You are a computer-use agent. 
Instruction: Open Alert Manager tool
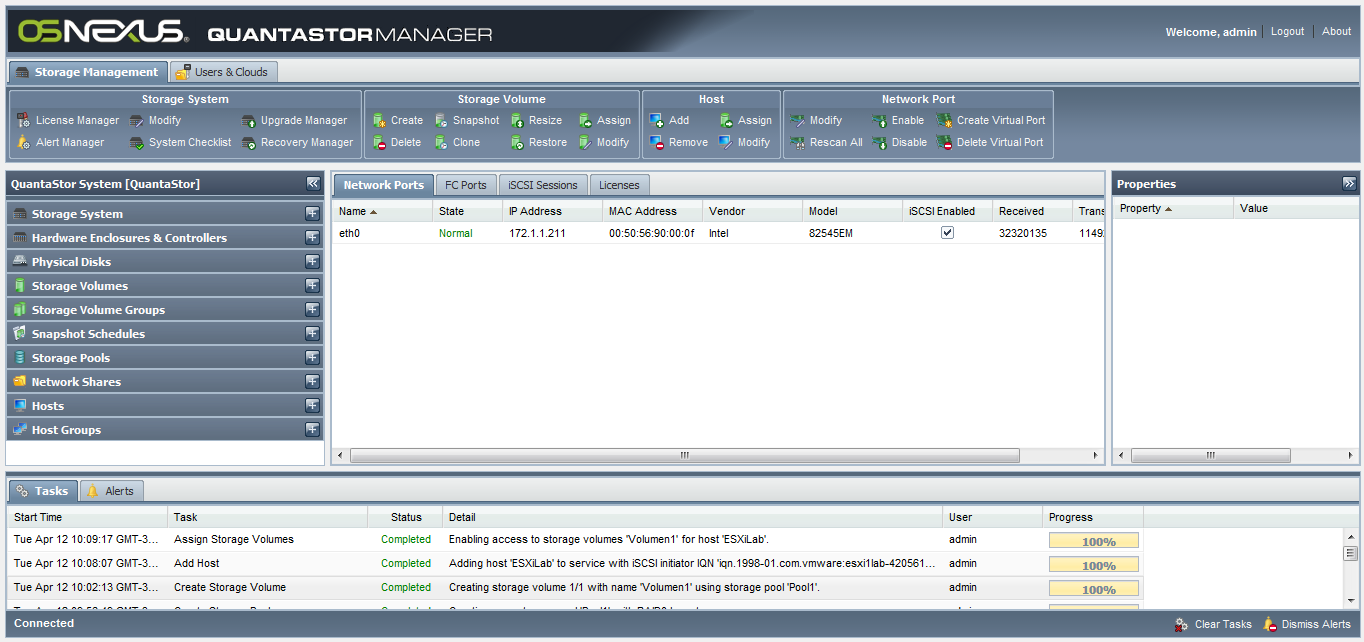60,142
